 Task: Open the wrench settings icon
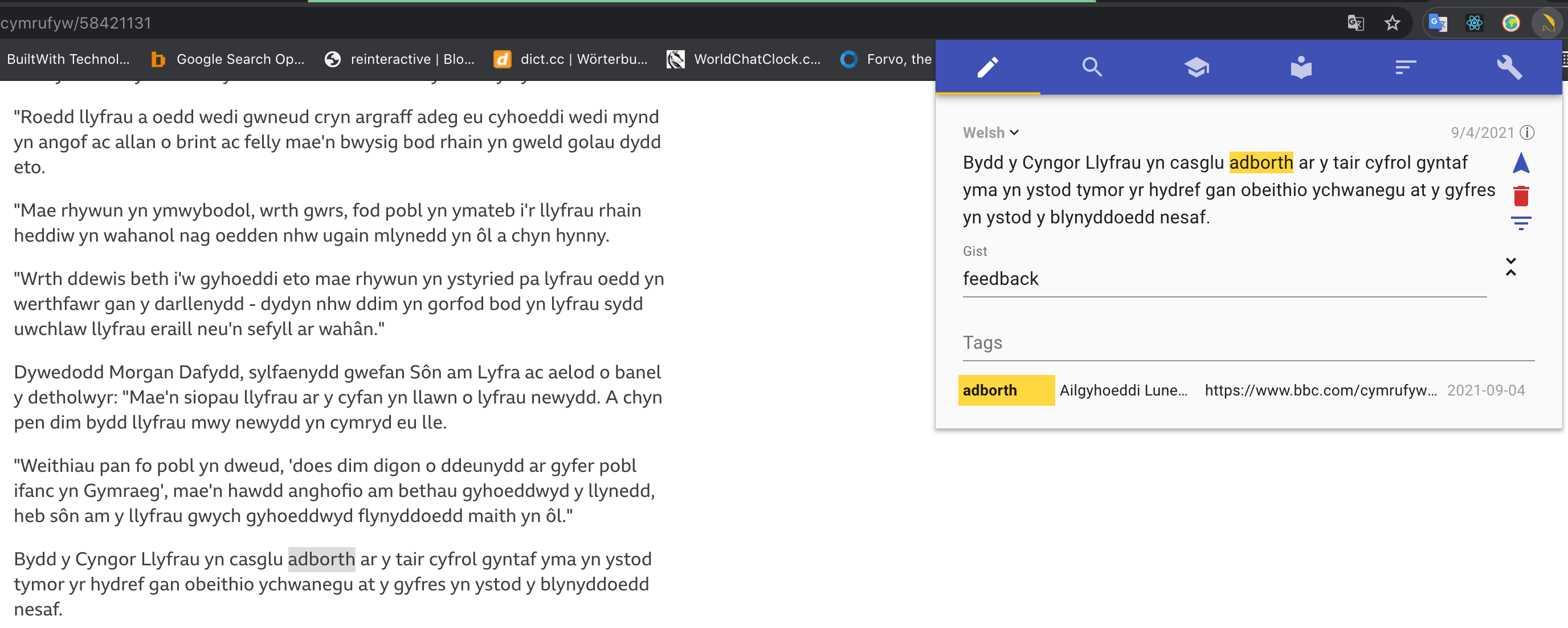(x=1509, y=67)
